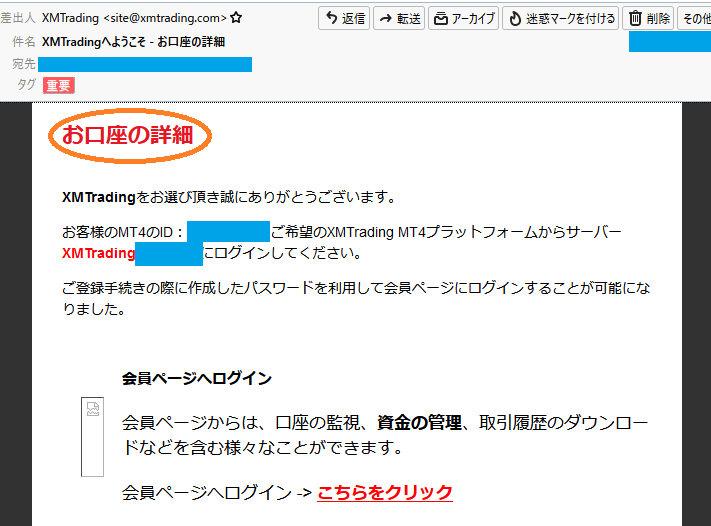
Task: Star the XMTrading sender contact
Action: pos(236,18)
